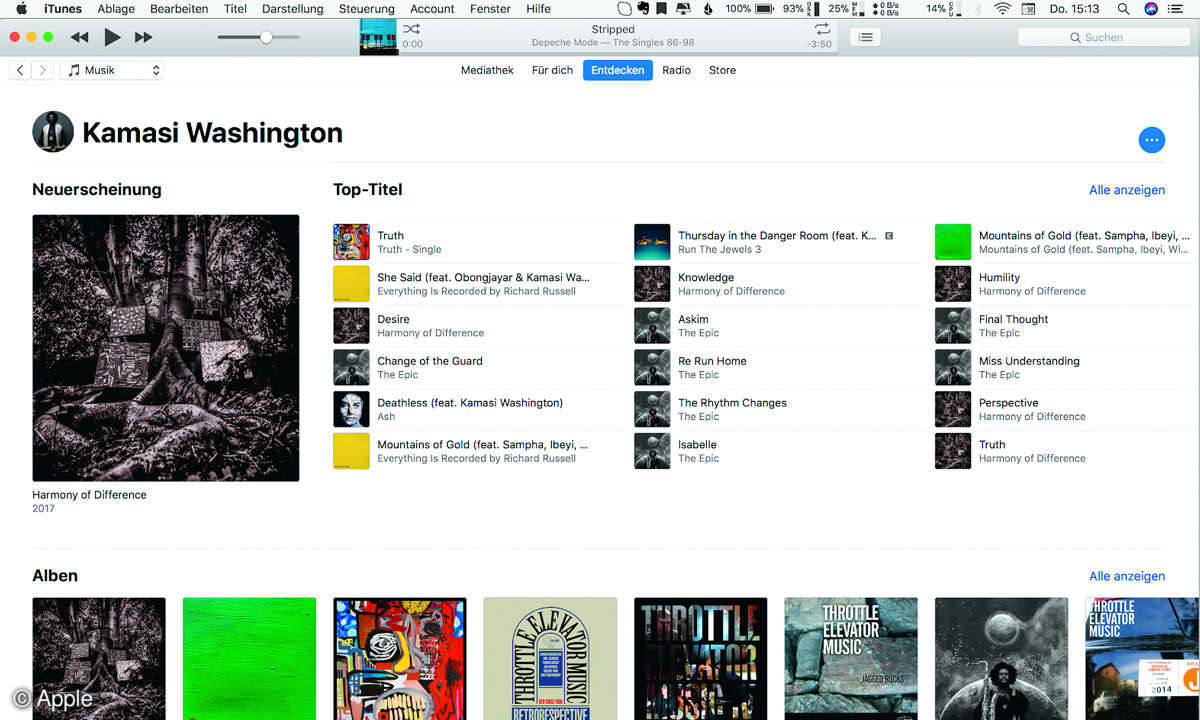The height and width of the screenshot is (720, 1200).
Task: Select Desire track row
Action: pyautogui.click(x=478, y=326)
